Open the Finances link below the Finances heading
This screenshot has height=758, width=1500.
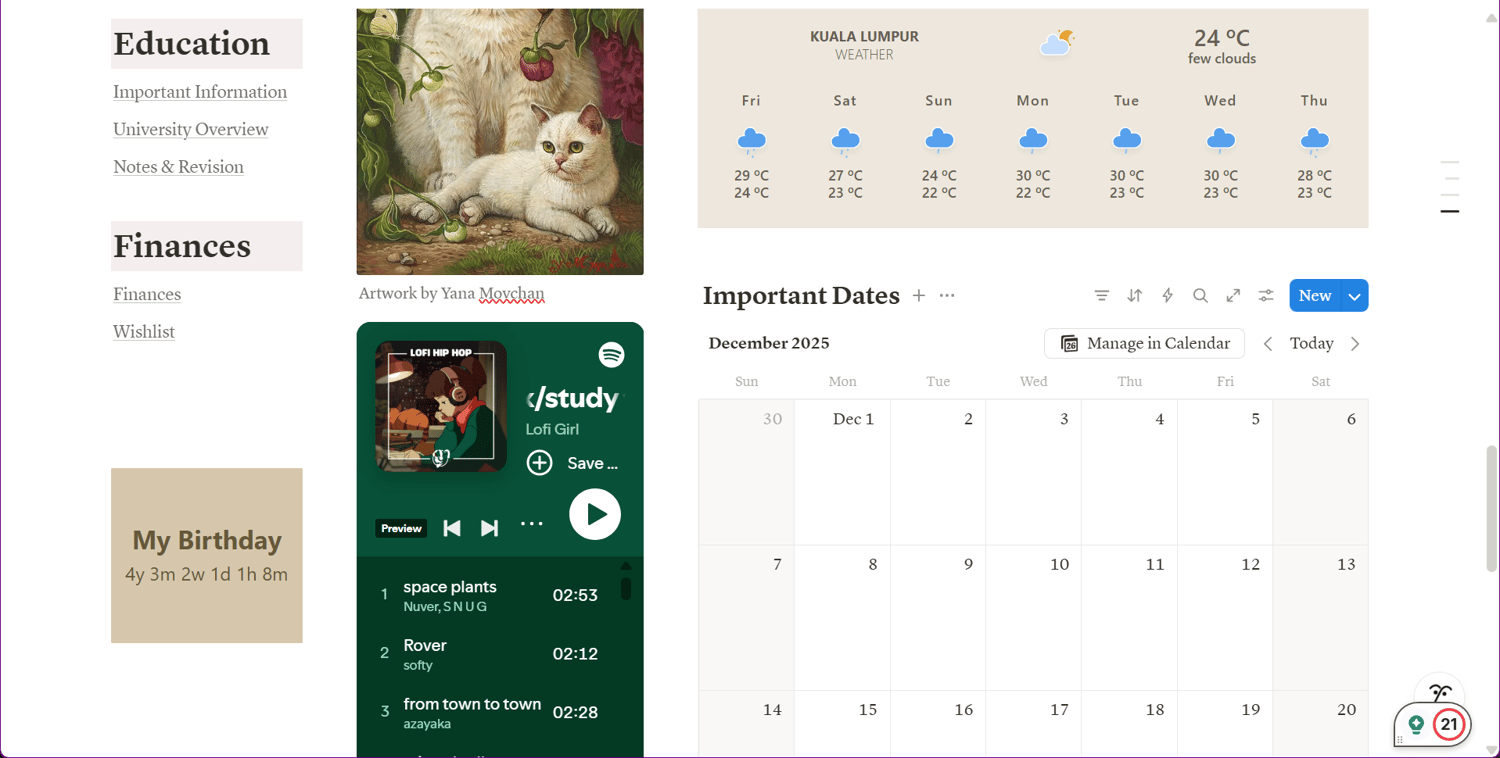[x=147, y=294]
